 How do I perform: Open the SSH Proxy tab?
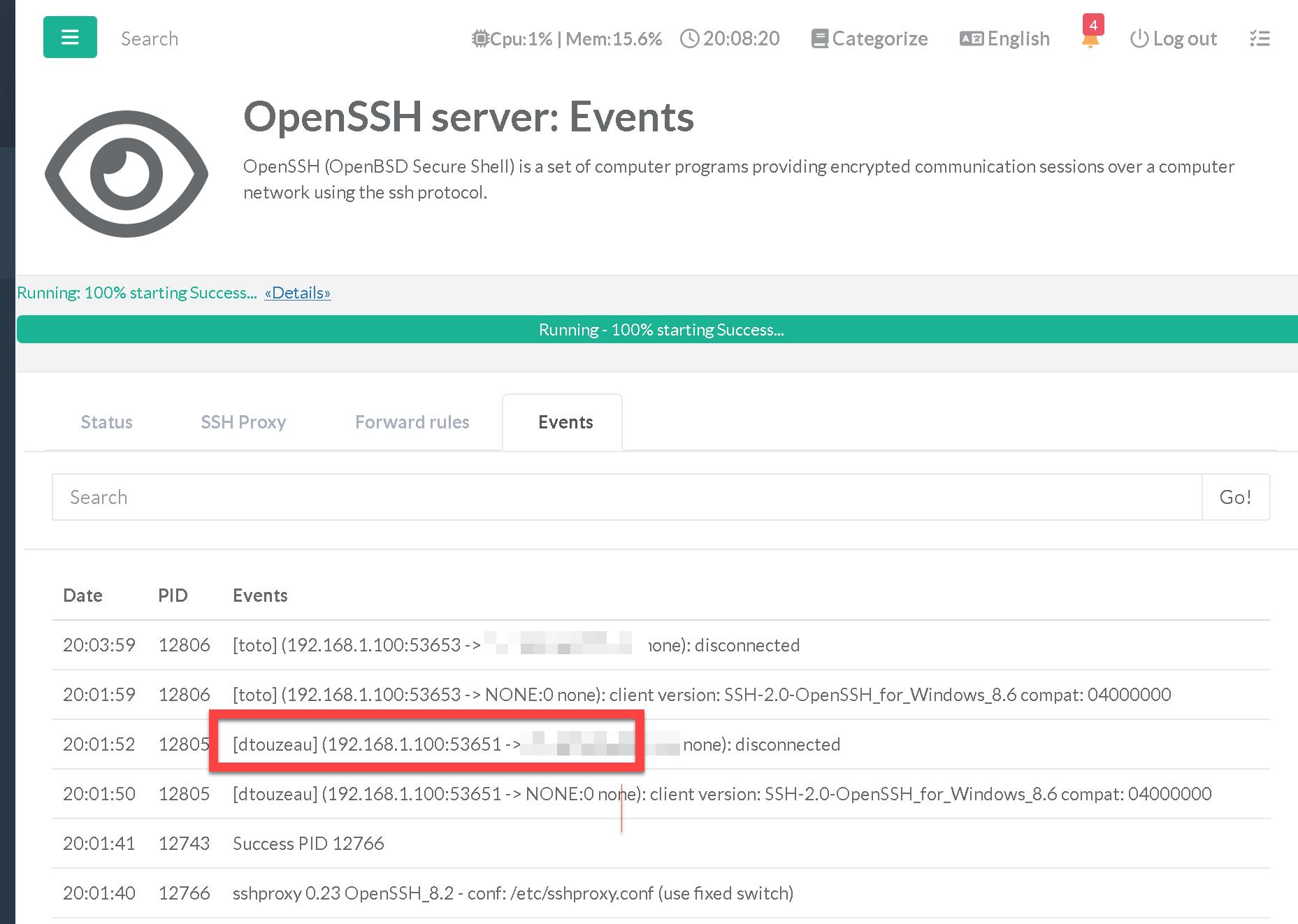tap(243, 422)
